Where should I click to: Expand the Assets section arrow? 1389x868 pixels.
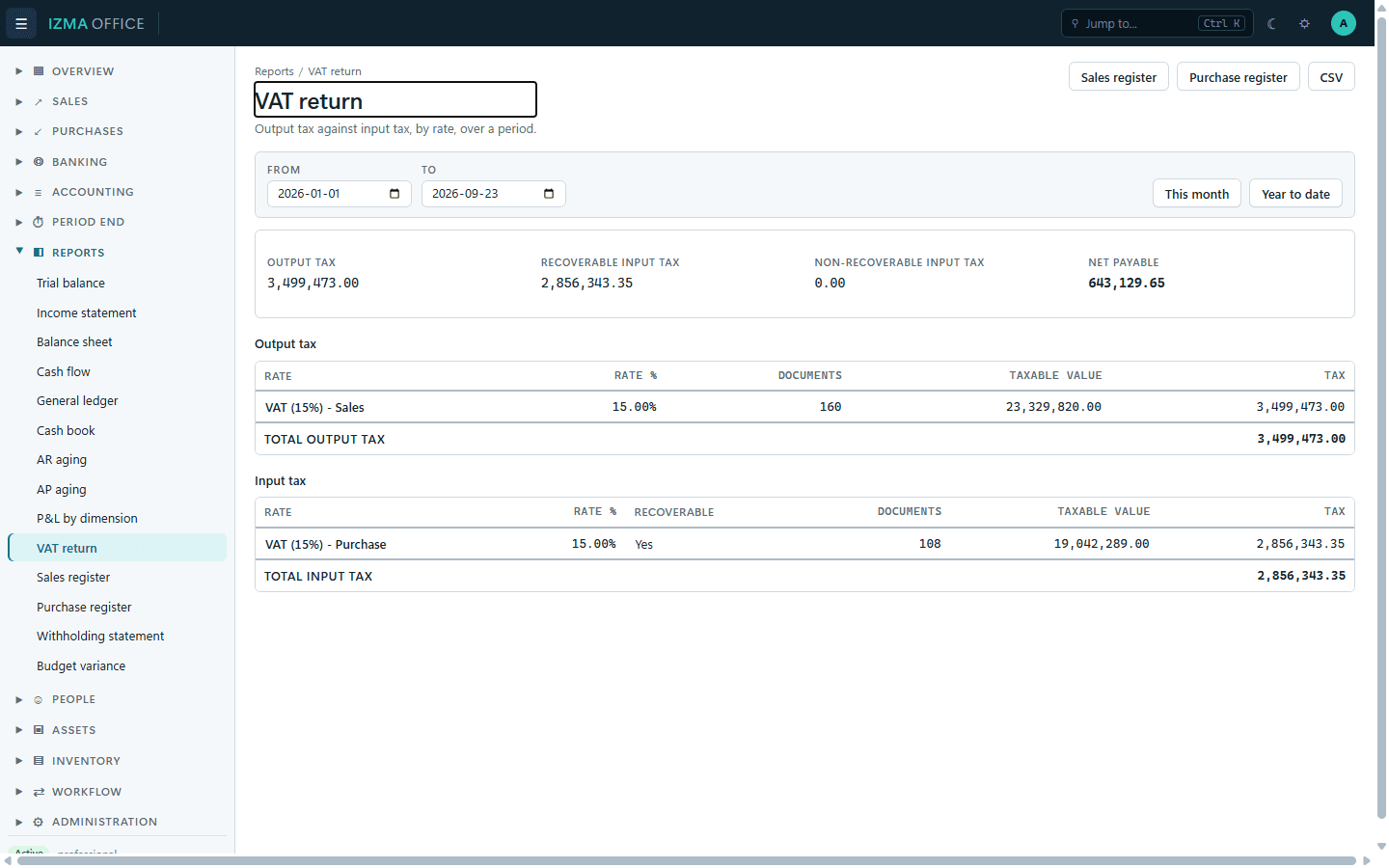(18, 730)
